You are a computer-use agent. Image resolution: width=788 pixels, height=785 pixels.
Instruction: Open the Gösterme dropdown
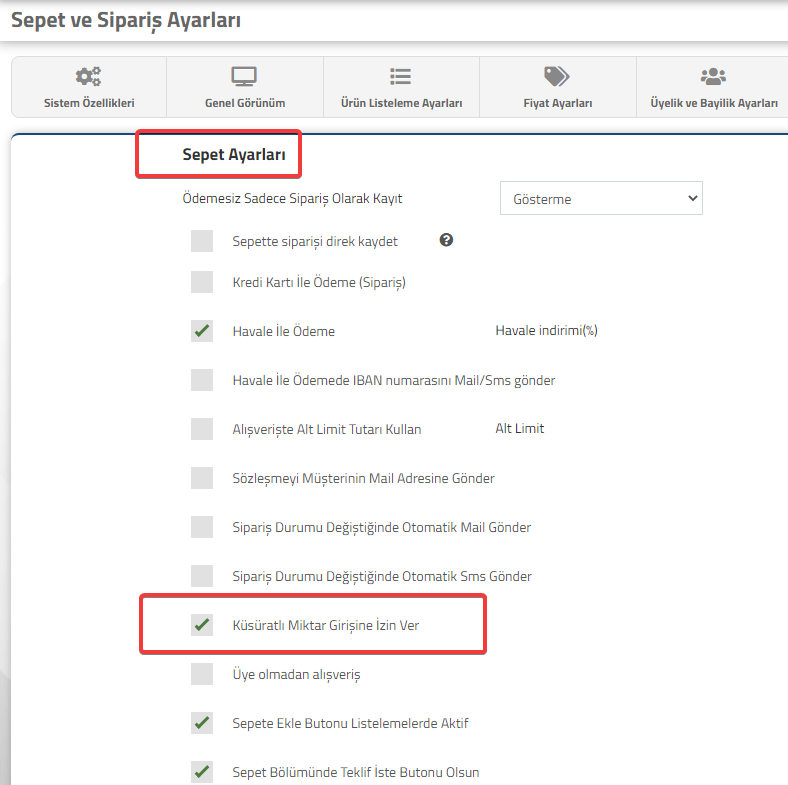click(x=601, y=199)
